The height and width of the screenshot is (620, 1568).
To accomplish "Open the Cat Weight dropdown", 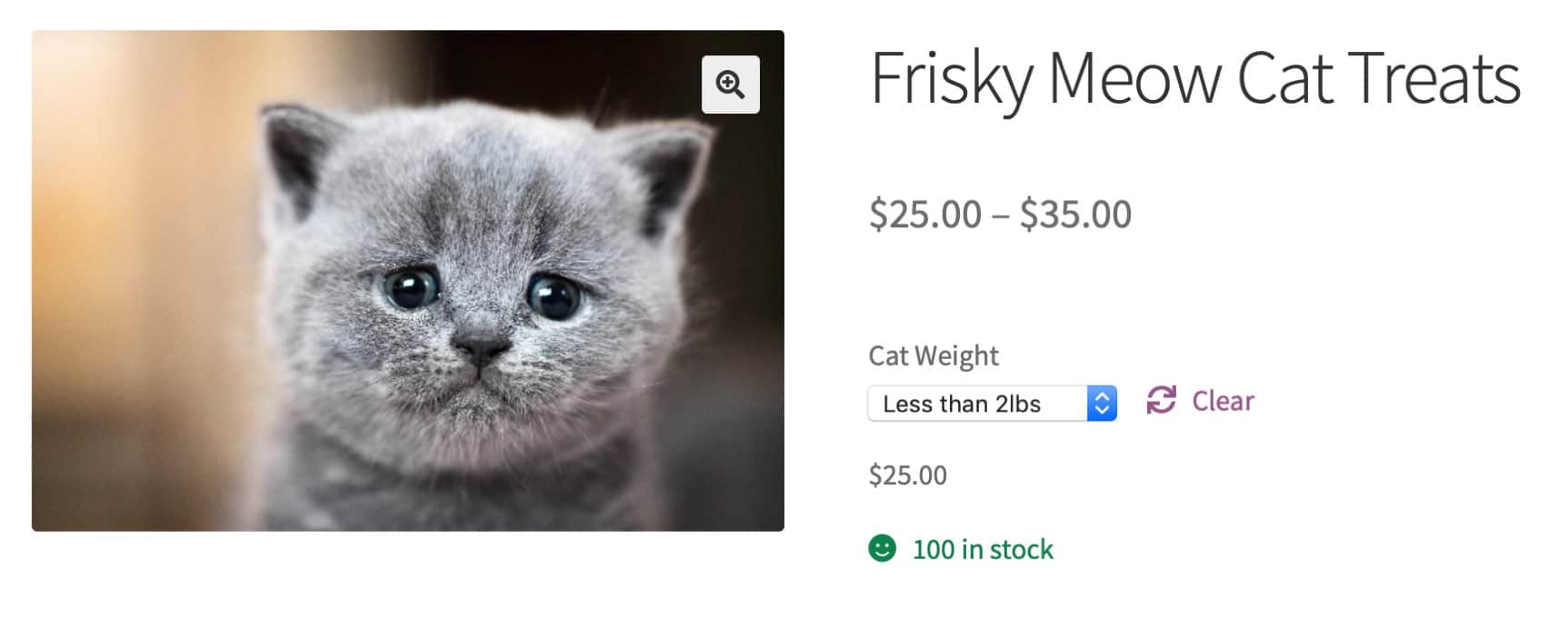I will pyautogui.click(x=991, y=404).
